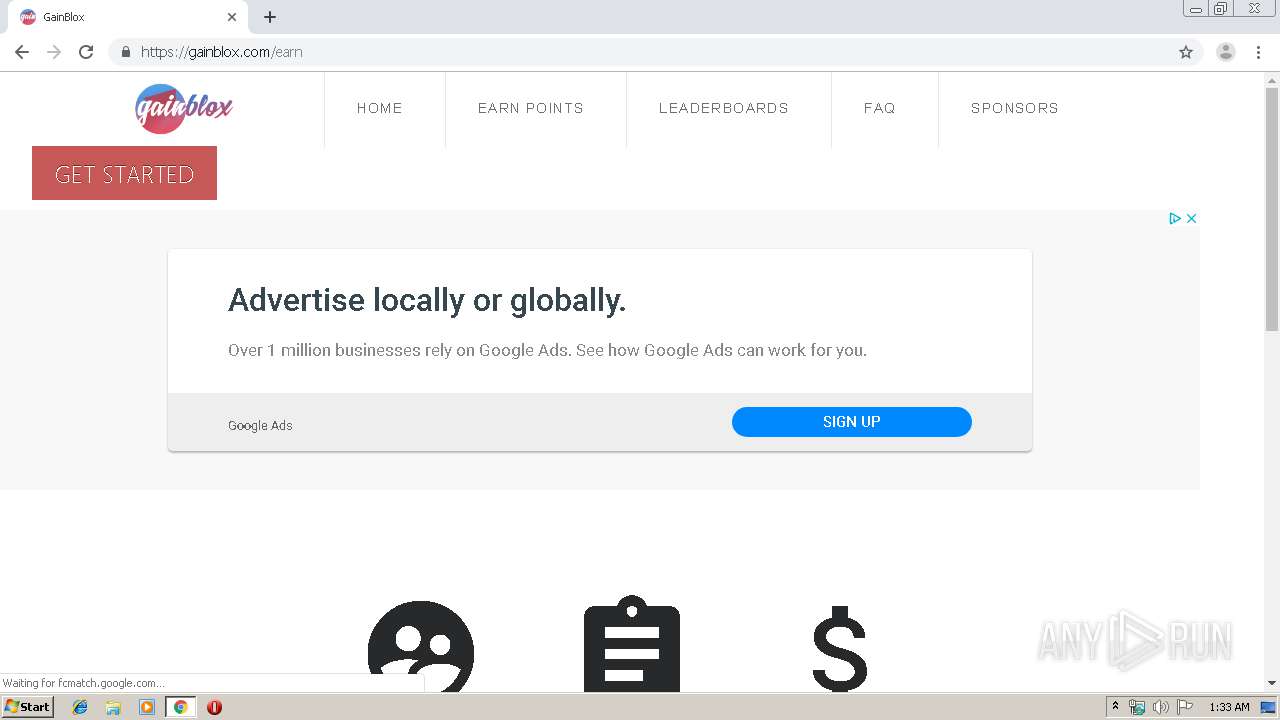1280x720 pixels.
Task: Open media player in taskbar
Action: pyautogui.click(x=147, y=707)
